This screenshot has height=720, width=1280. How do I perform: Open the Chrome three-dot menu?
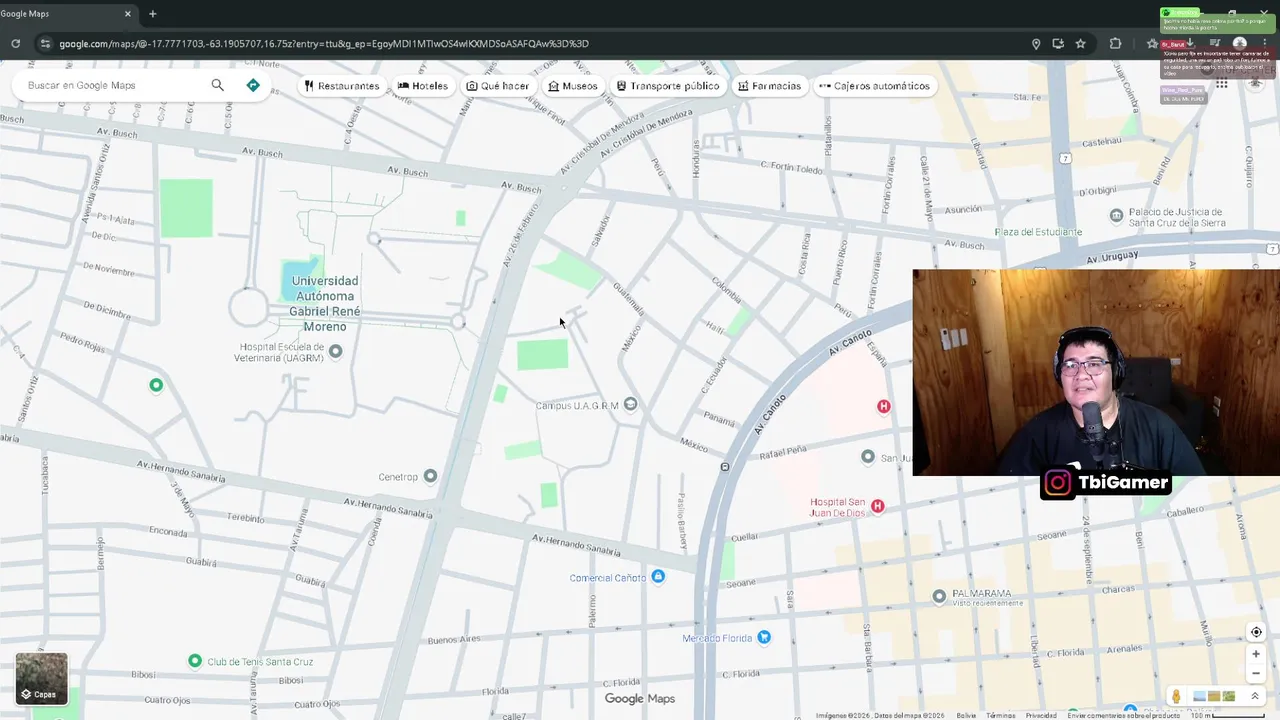tap(1264, 44)
